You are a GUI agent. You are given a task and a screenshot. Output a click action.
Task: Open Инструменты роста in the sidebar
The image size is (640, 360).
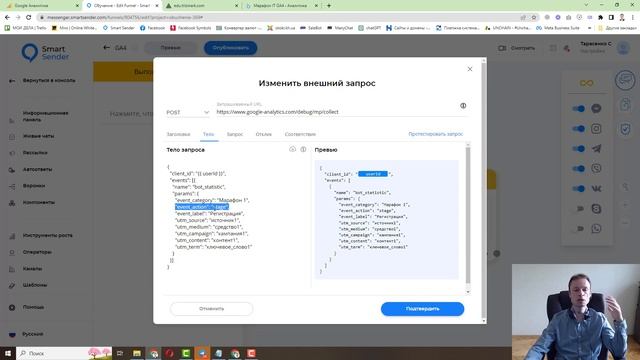[x=47, y=236]
